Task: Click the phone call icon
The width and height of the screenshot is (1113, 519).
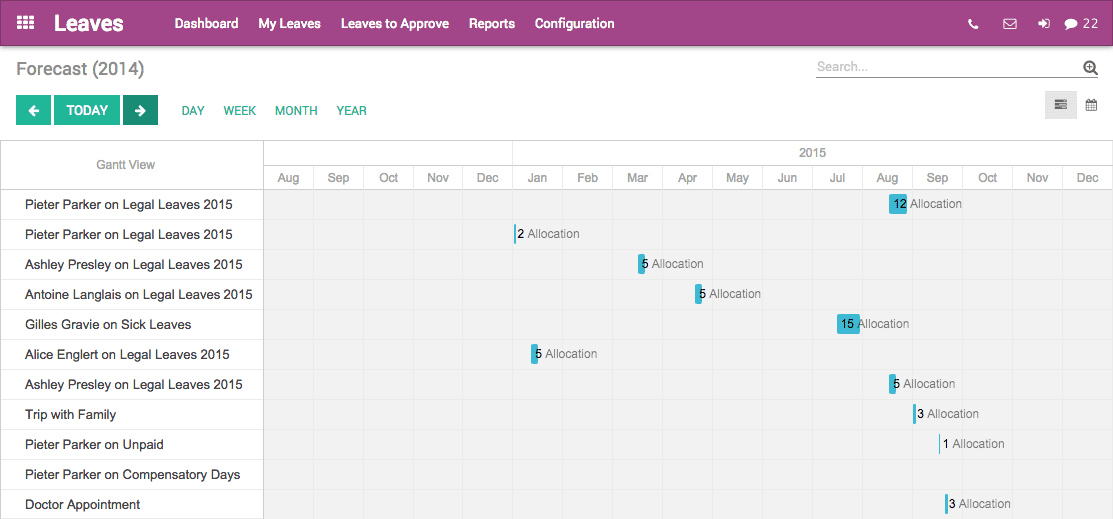Action: pos(973,24)
